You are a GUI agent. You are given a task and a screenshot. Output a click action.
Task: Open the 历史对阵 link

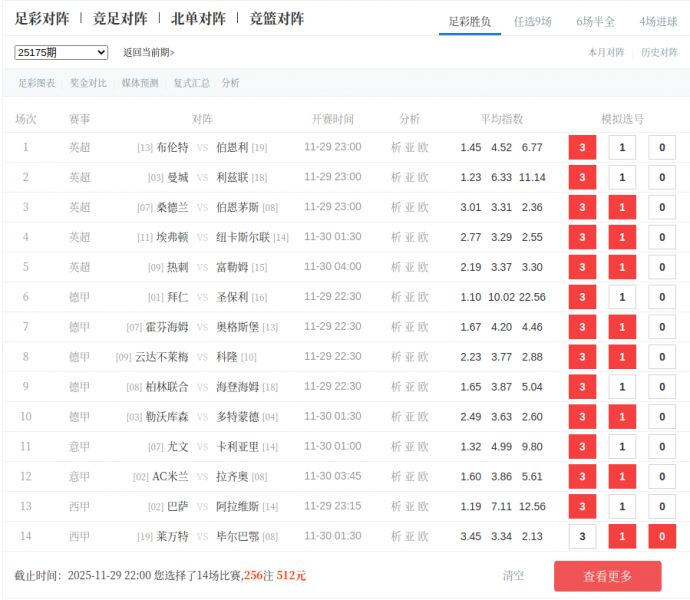tap(659, 52)
